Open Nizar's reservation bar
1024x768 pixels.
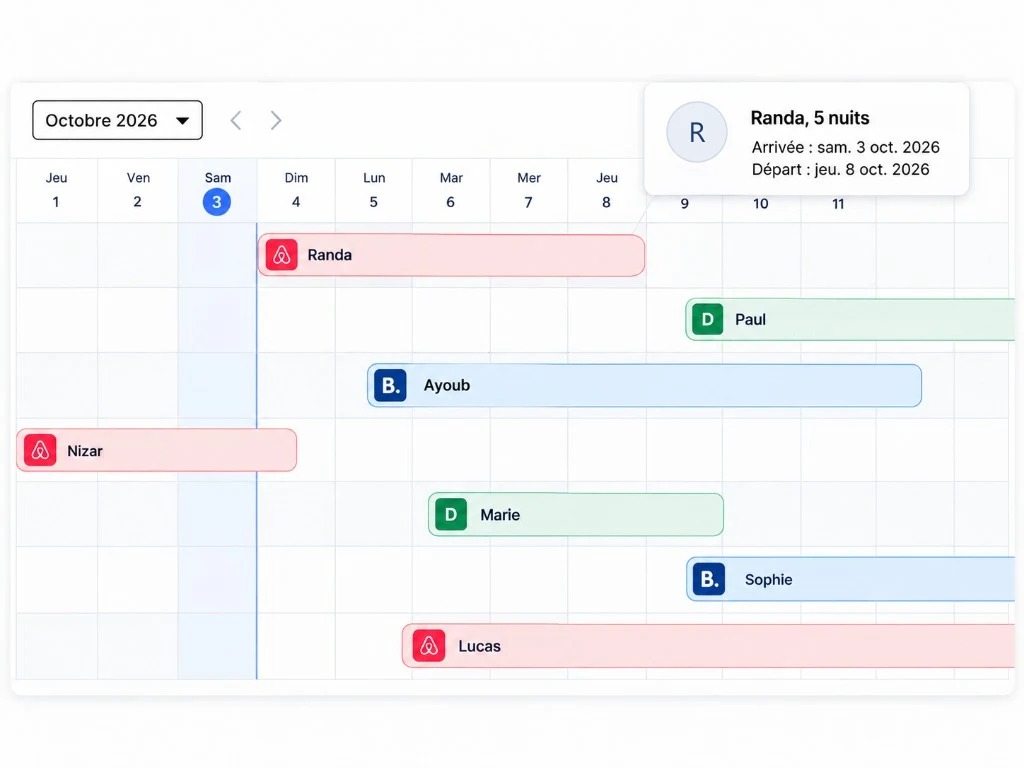pyautogui.click(x=157, y=451)
